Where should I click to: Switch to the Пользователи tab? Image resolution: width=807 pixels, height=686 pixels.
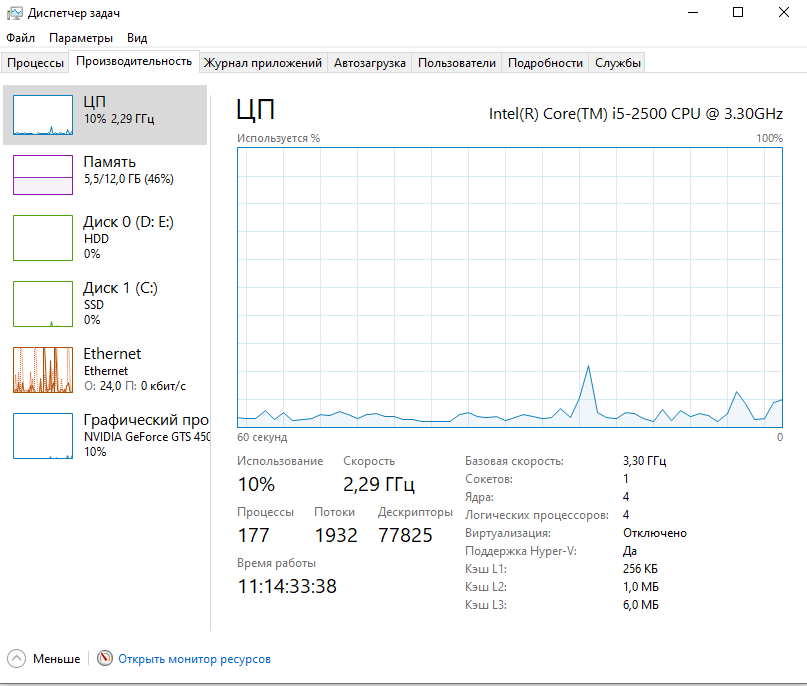457,63
